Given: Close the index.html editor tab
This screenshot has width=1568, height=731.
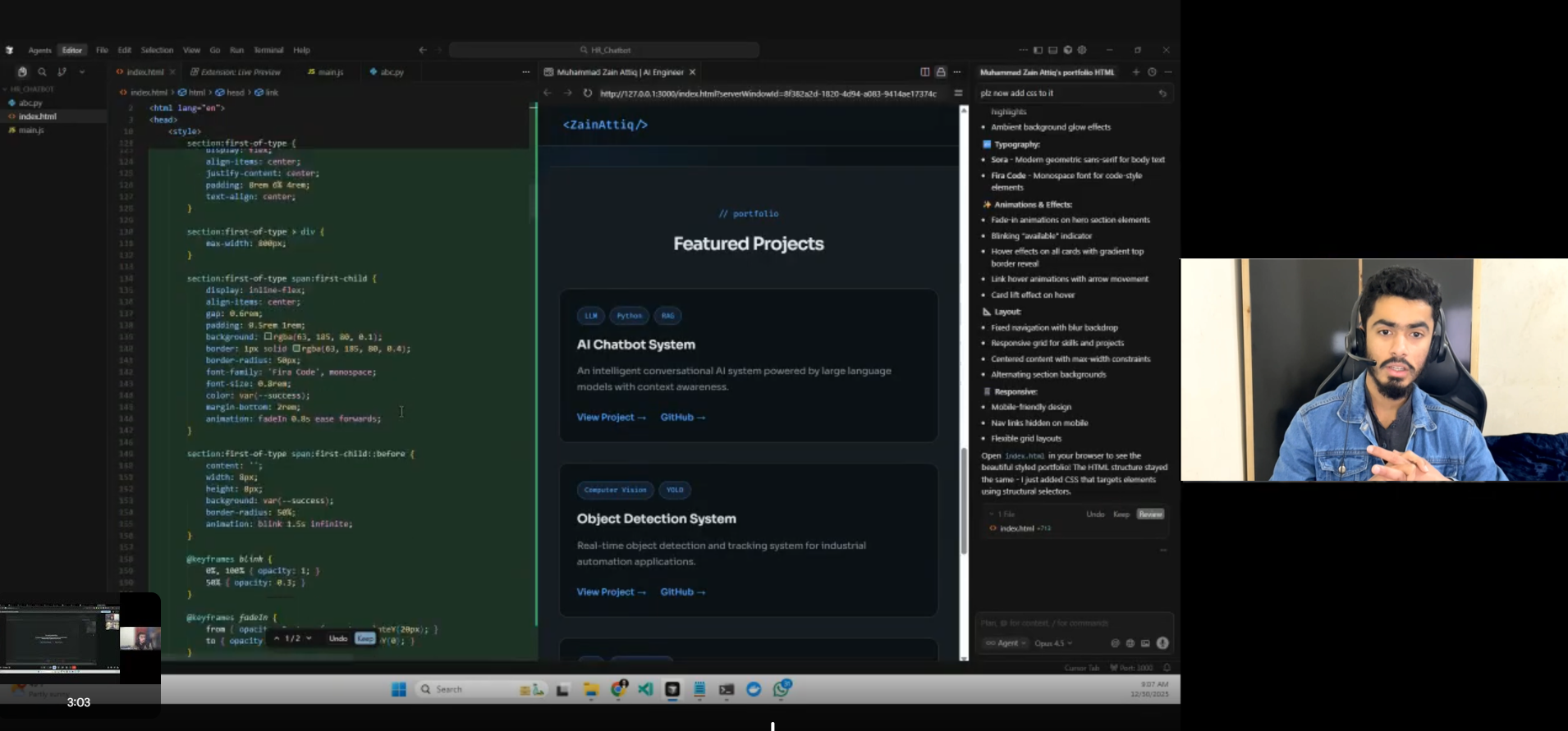Looking at the screenshot, I should point(172,72).
